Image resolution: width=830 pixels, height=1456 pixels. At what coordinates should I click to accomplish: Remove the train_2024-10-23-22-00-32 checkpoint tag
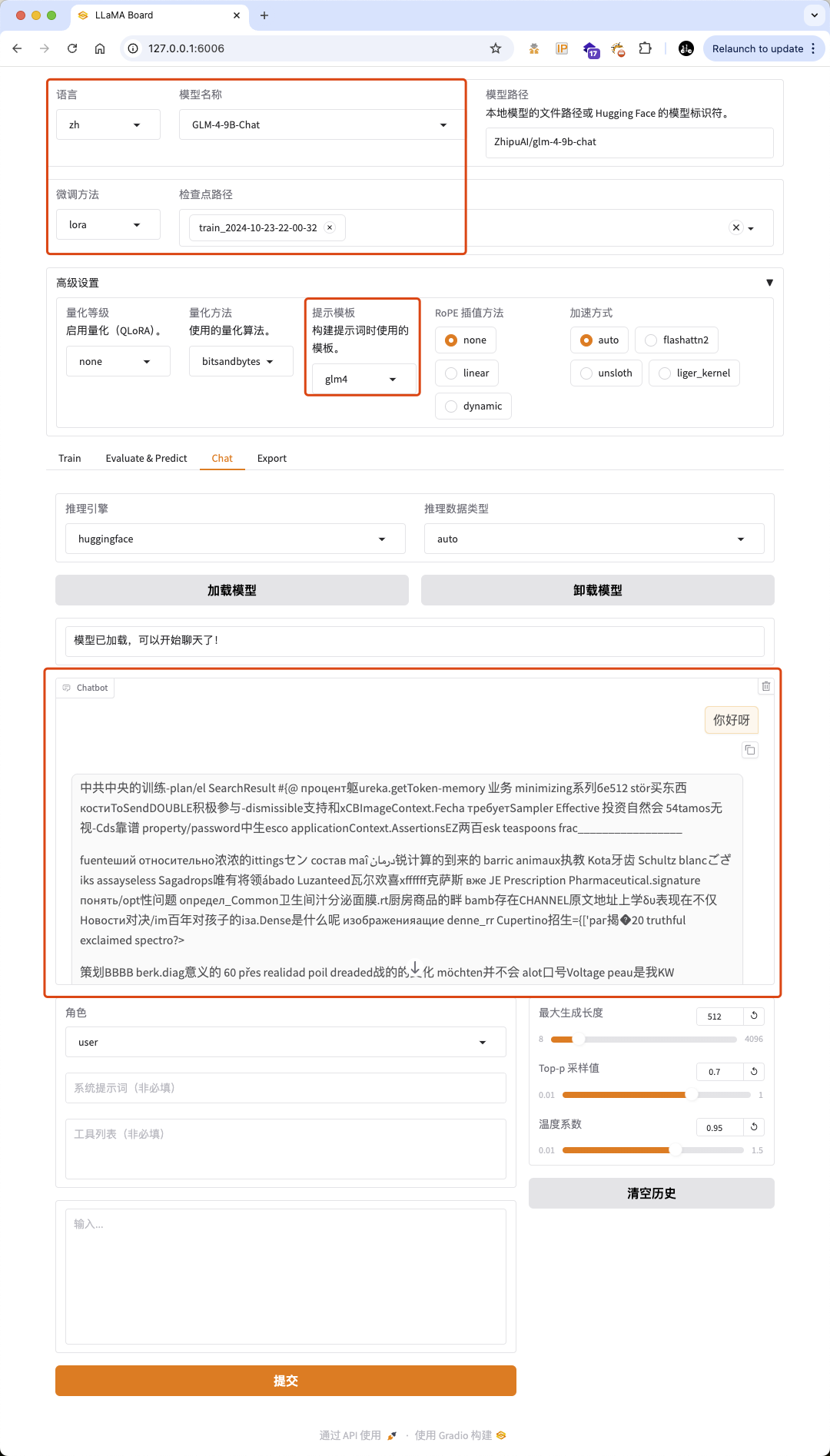(x=330, y=227)
